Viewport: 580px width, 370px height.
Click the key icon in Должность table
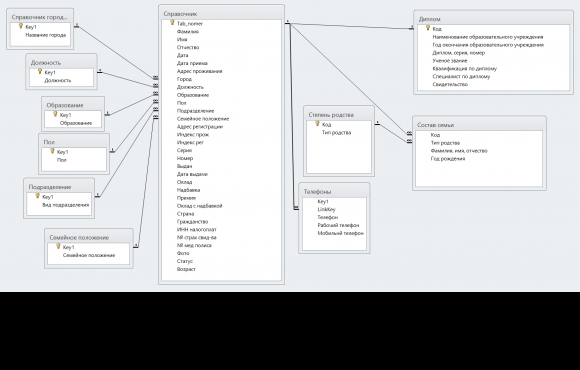pos(40,72)
